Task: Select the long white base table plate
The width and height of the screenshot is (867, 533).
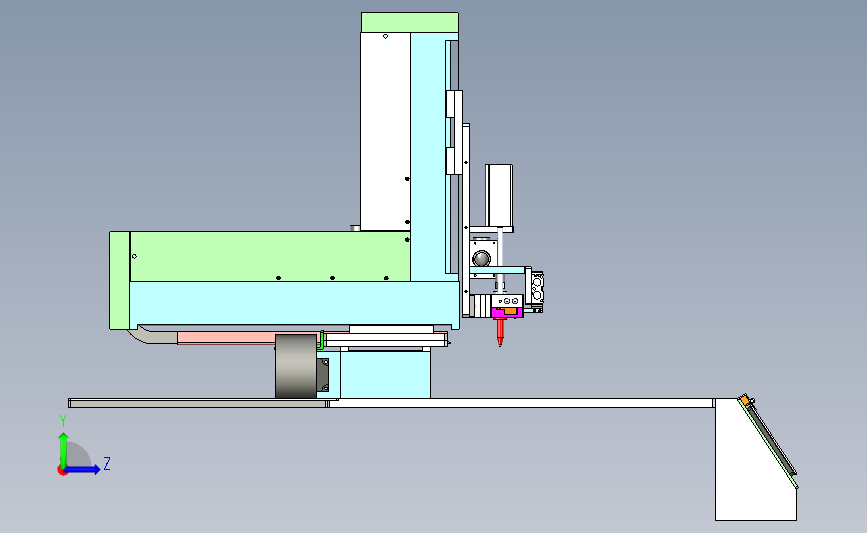Action: [x=520, y=403]
